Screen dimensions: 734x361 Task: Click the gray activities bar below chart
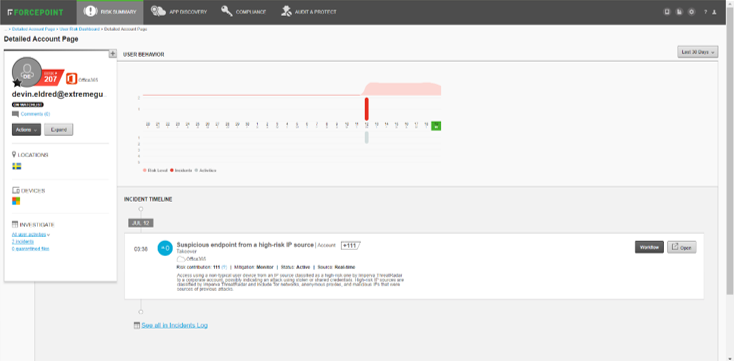[367, 137]
